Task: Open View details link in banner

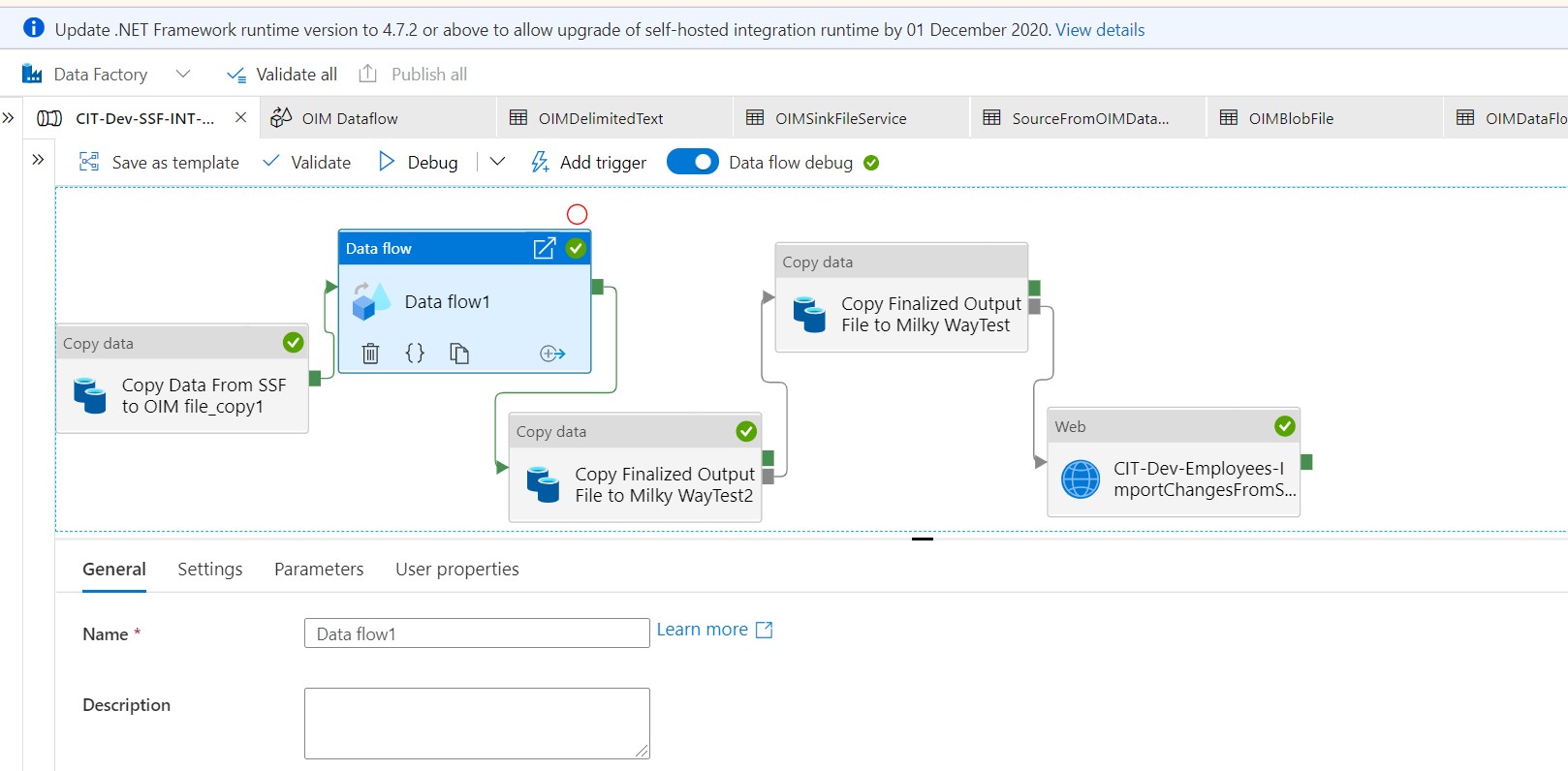Action: (x=1100, y=30)
